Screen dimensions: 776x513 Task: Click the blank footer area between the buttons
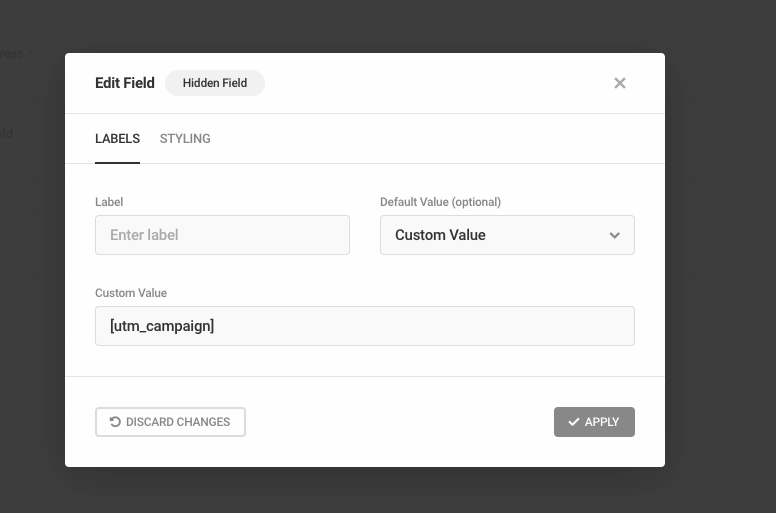pyautogui.click(x=400, y=422)
